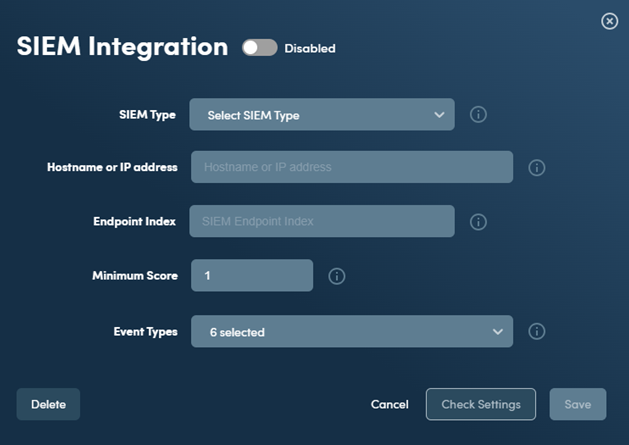629x445 pixels.
Task: Select the Minimum Score value field
Action: 252,275
